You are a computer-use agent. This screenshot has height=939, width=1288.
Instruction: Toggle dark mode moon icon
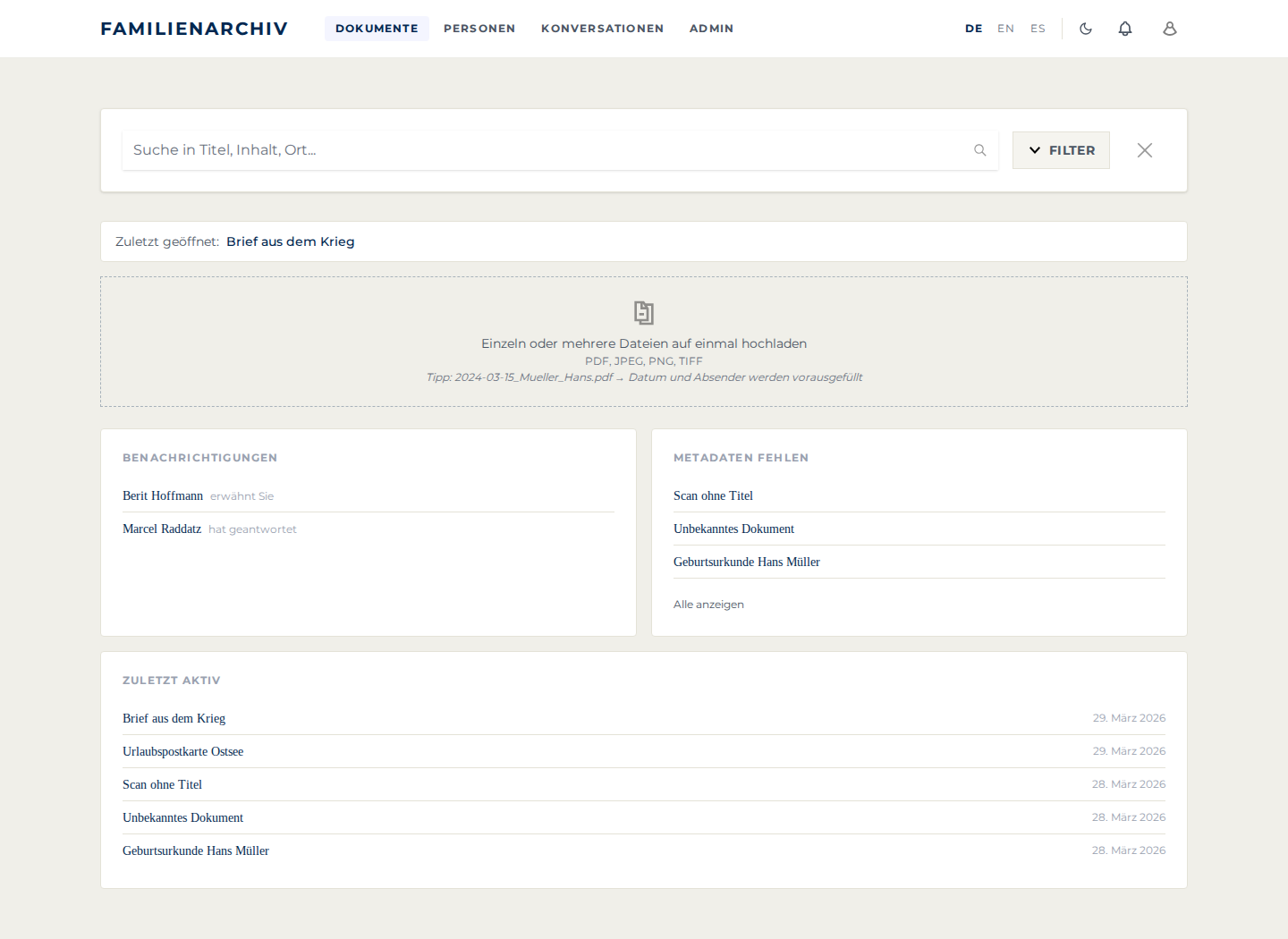[x=1086, y=29]
